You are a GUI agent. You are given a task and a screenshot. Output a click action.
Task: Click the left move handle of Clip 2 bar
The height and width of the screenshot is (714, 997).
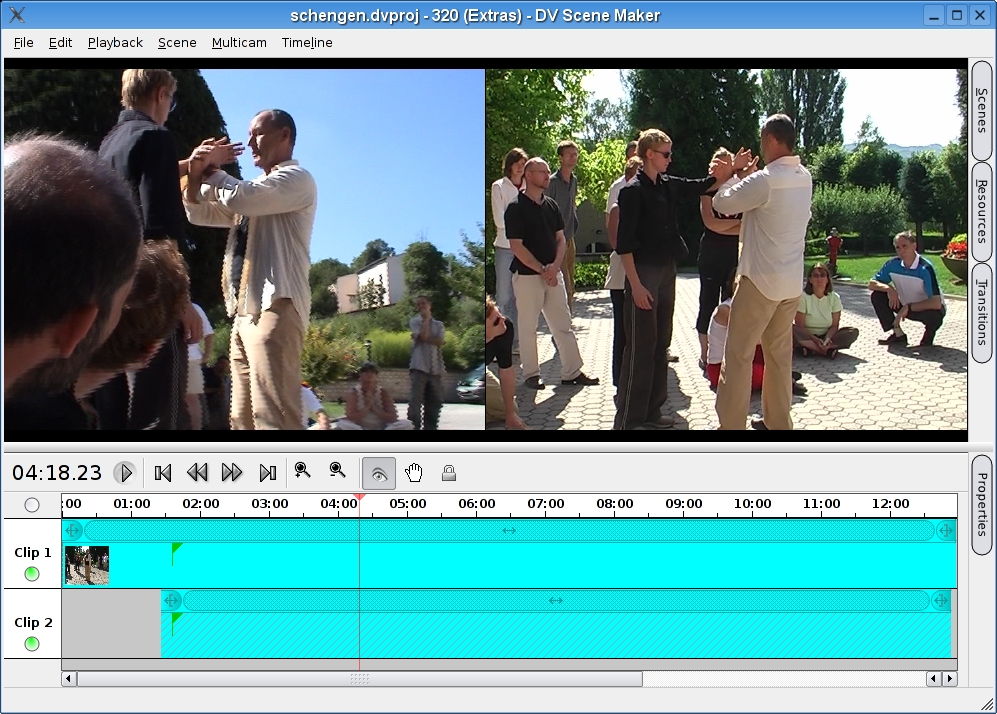(172, 600)
